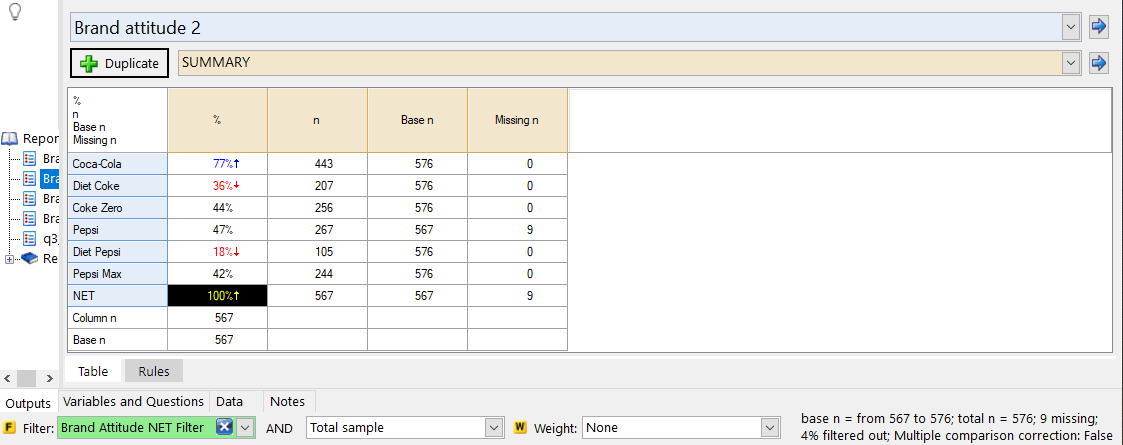Select the Diet Coke row label
Screen dimensions: 1123x445
(x=117, y=186)
